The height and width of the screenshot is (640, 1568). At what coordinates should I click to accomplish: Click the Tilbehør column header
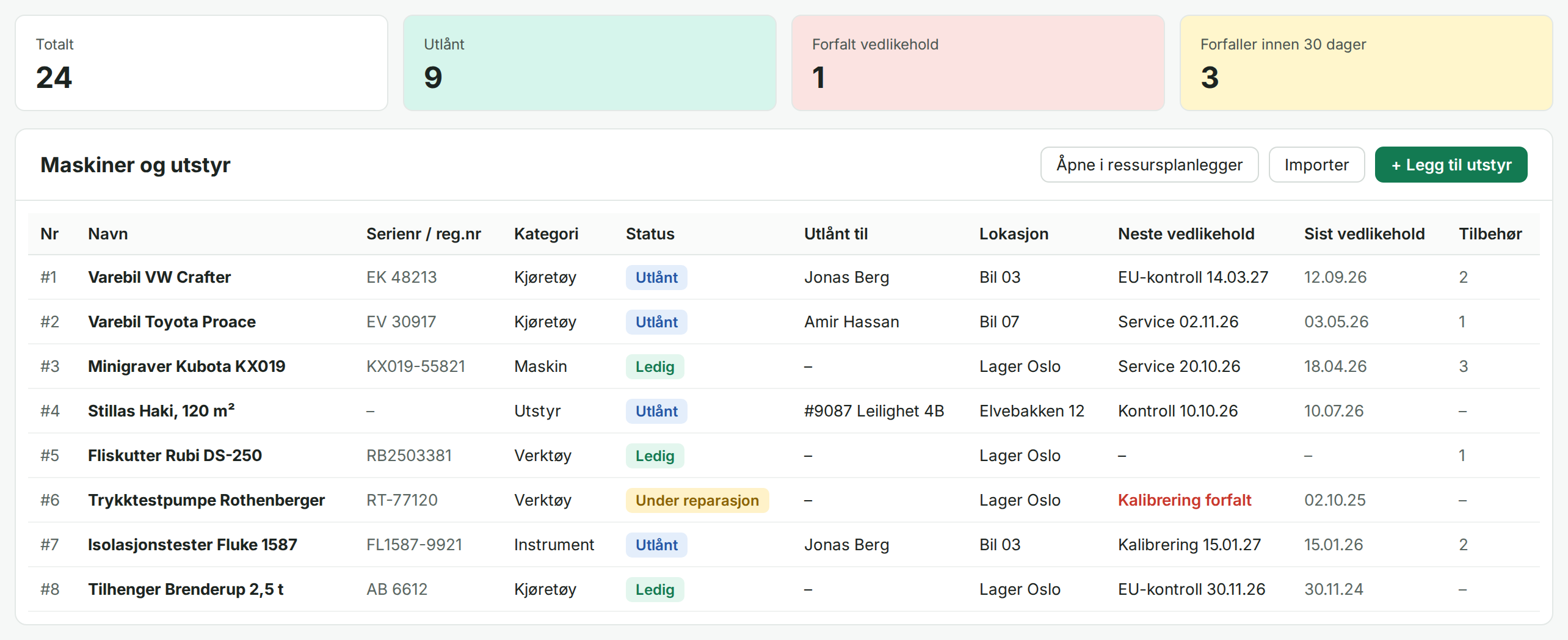(1490, 234)
